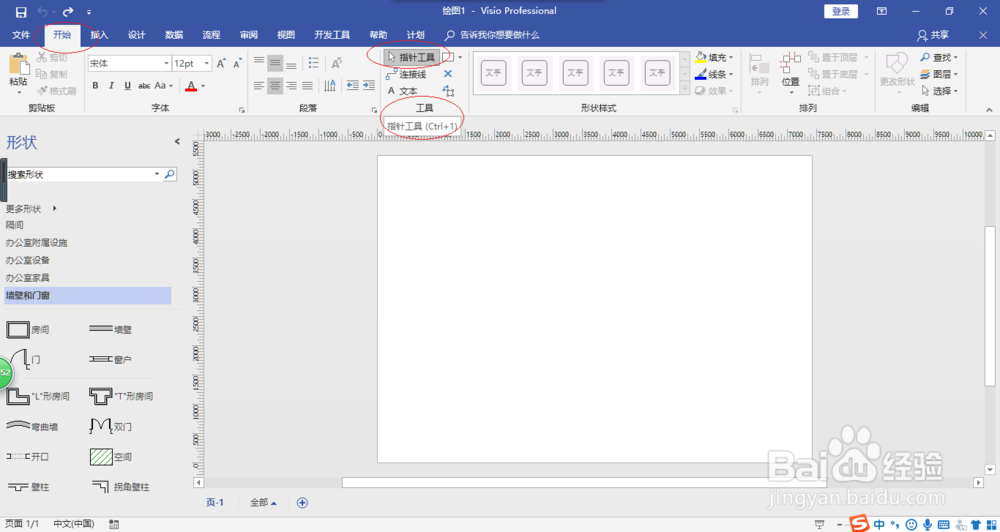Select the 指针工具 pointer tool

point(411,57)
